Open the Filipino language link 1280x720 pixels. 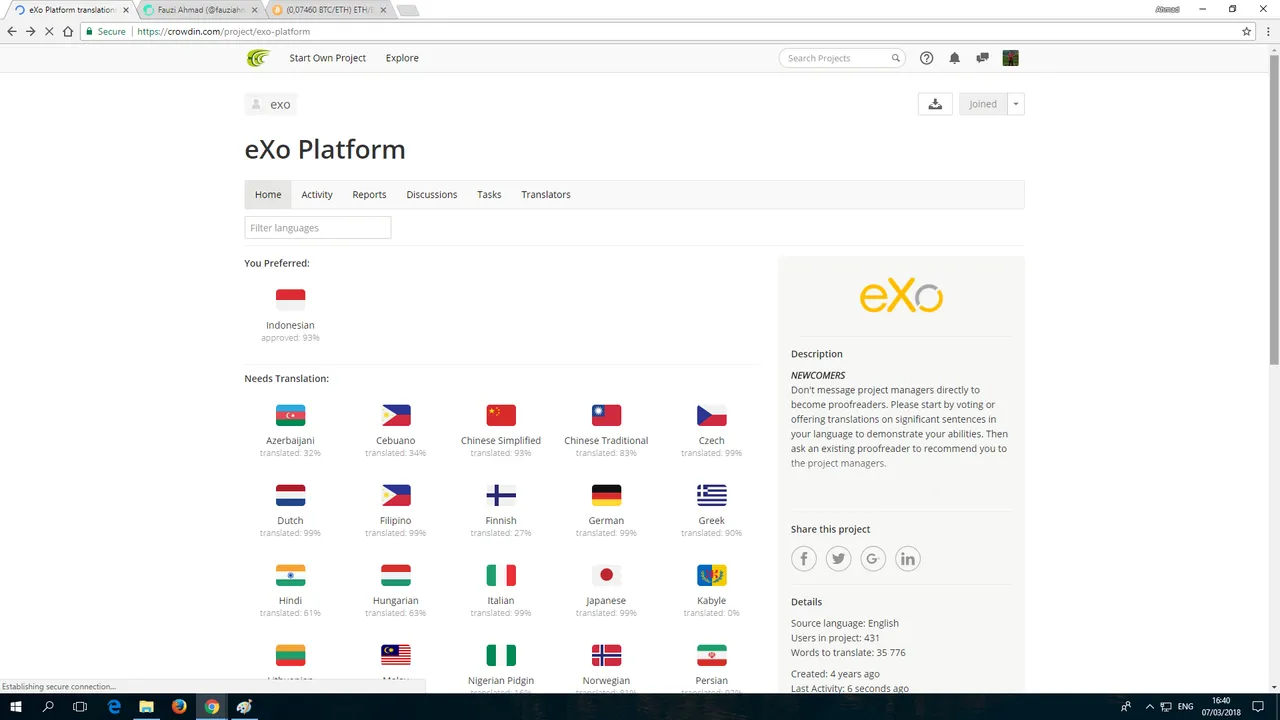pyautogui.click(x=396, y=521)
